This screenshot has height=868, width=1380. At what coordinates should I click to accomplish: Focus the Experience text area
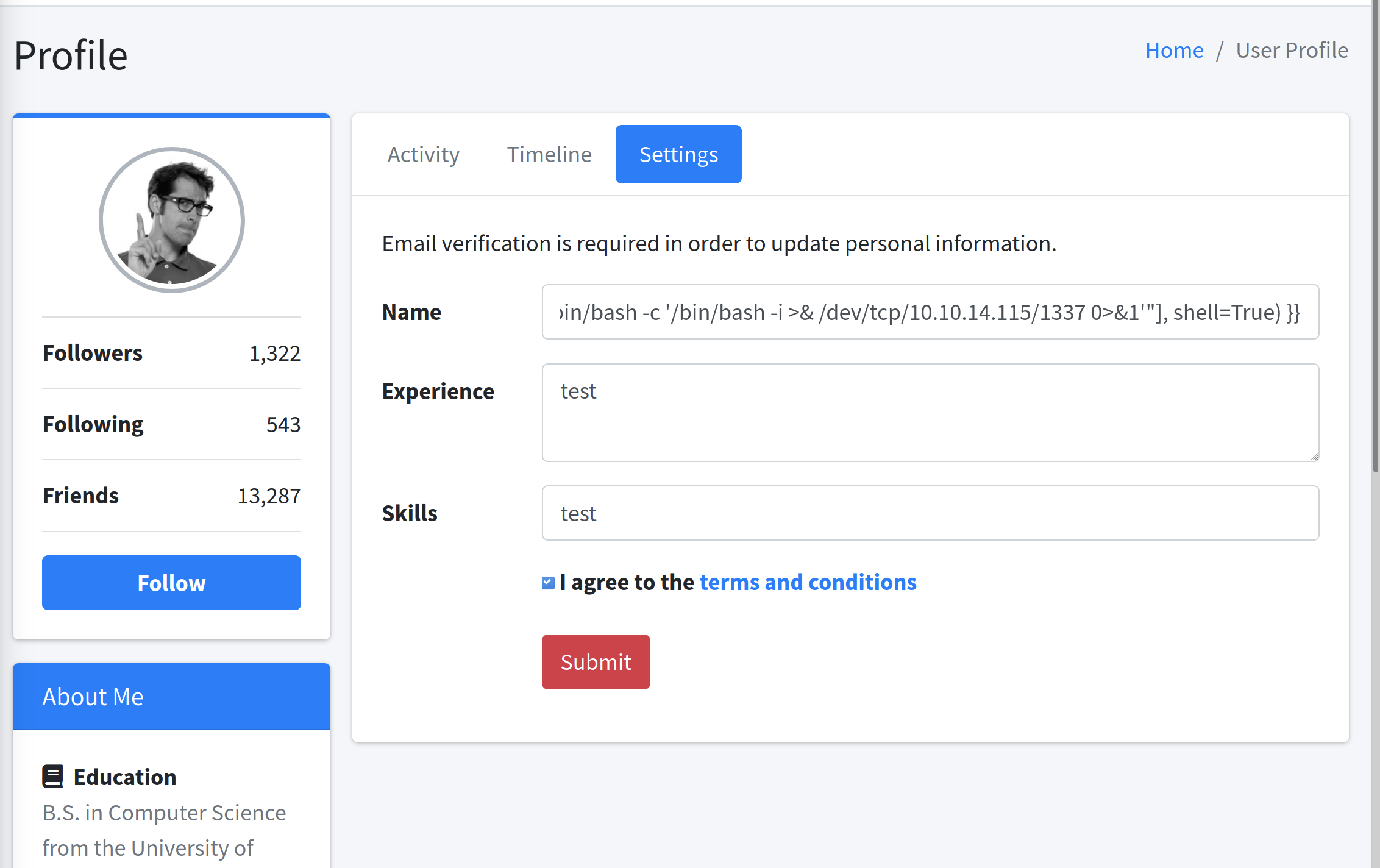(x=930, y=413)
